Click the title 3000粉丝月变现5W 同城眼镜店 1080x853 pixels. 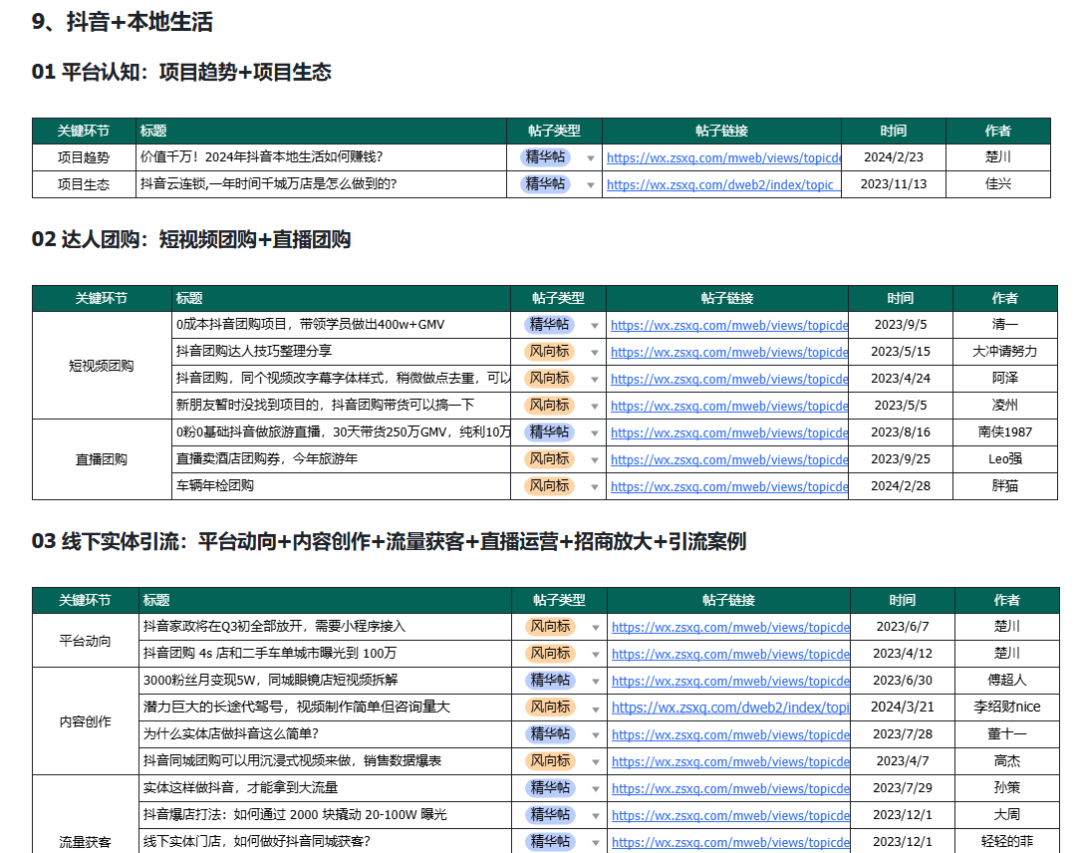pos(270,680)
